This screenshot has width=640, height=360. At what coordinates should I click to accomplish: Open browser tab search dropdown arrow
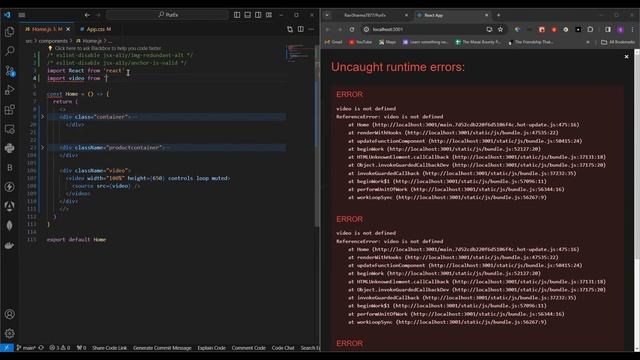click(327, 15)
